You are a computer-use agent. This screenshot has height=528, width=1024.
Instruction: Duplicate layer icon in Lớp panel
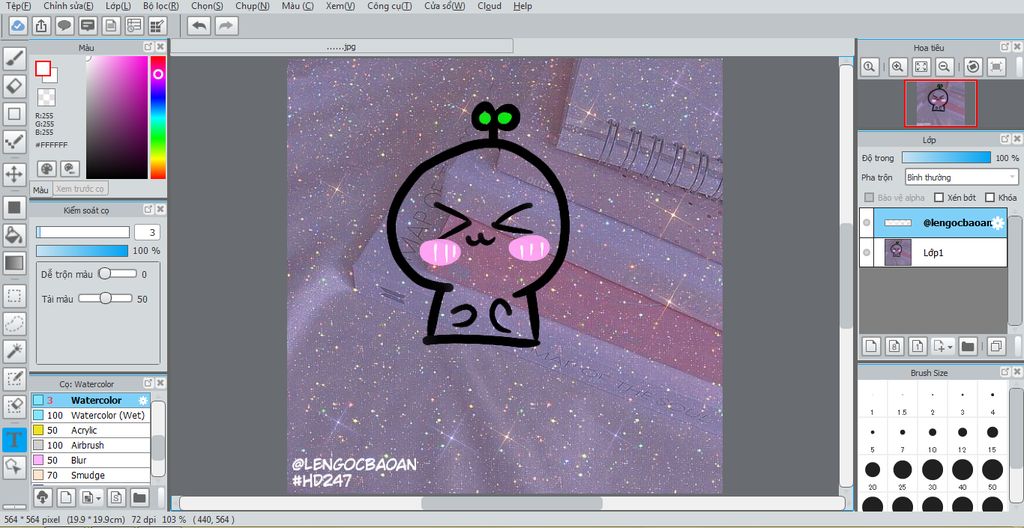[995, 346]
